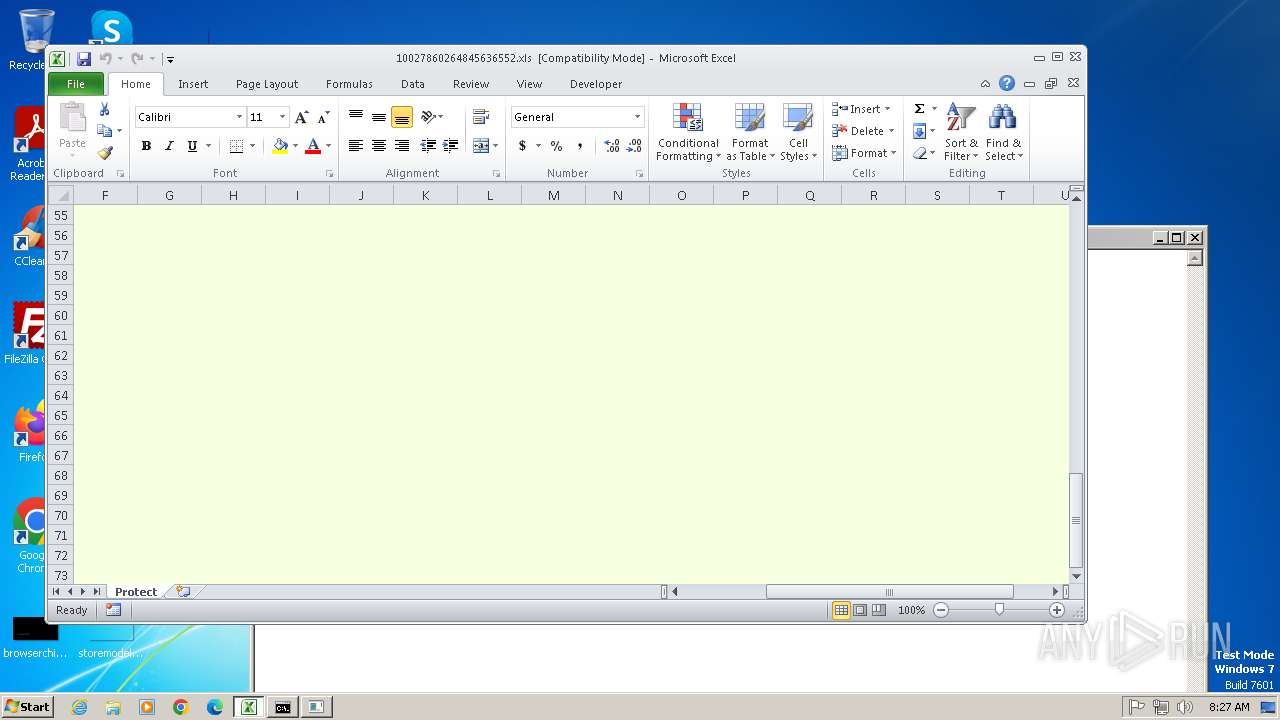Open Find & Select binoculars
This screenshot has width=1280, height=720.
coord(1003,132)
